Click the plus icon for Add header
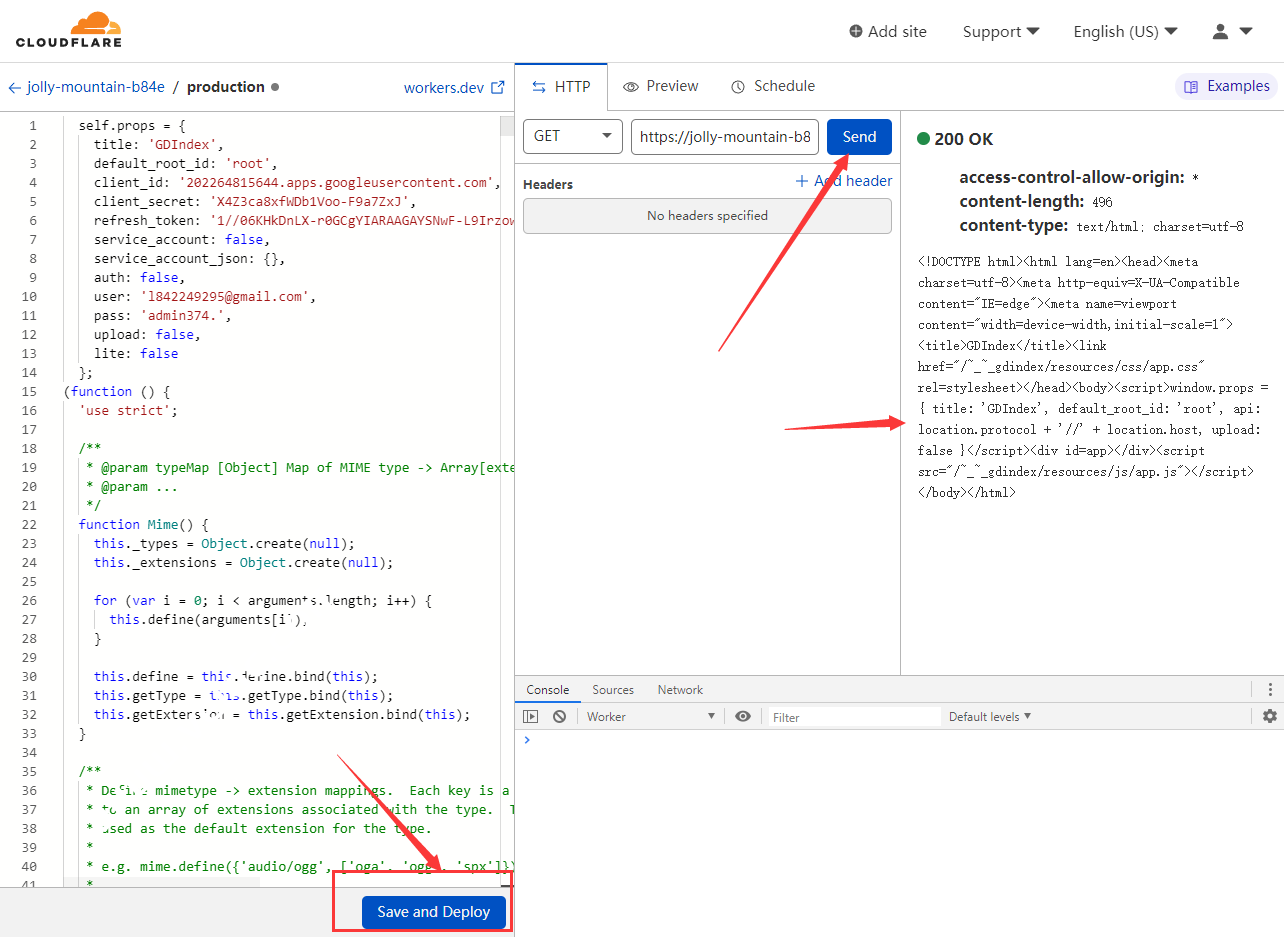Screen dimensions: 1284x937 click(801, 181)
